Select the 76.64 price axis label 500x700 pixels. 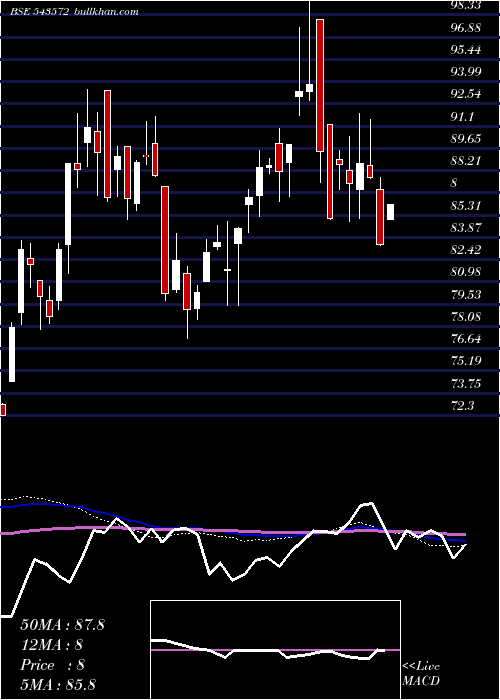click(466, 339)
